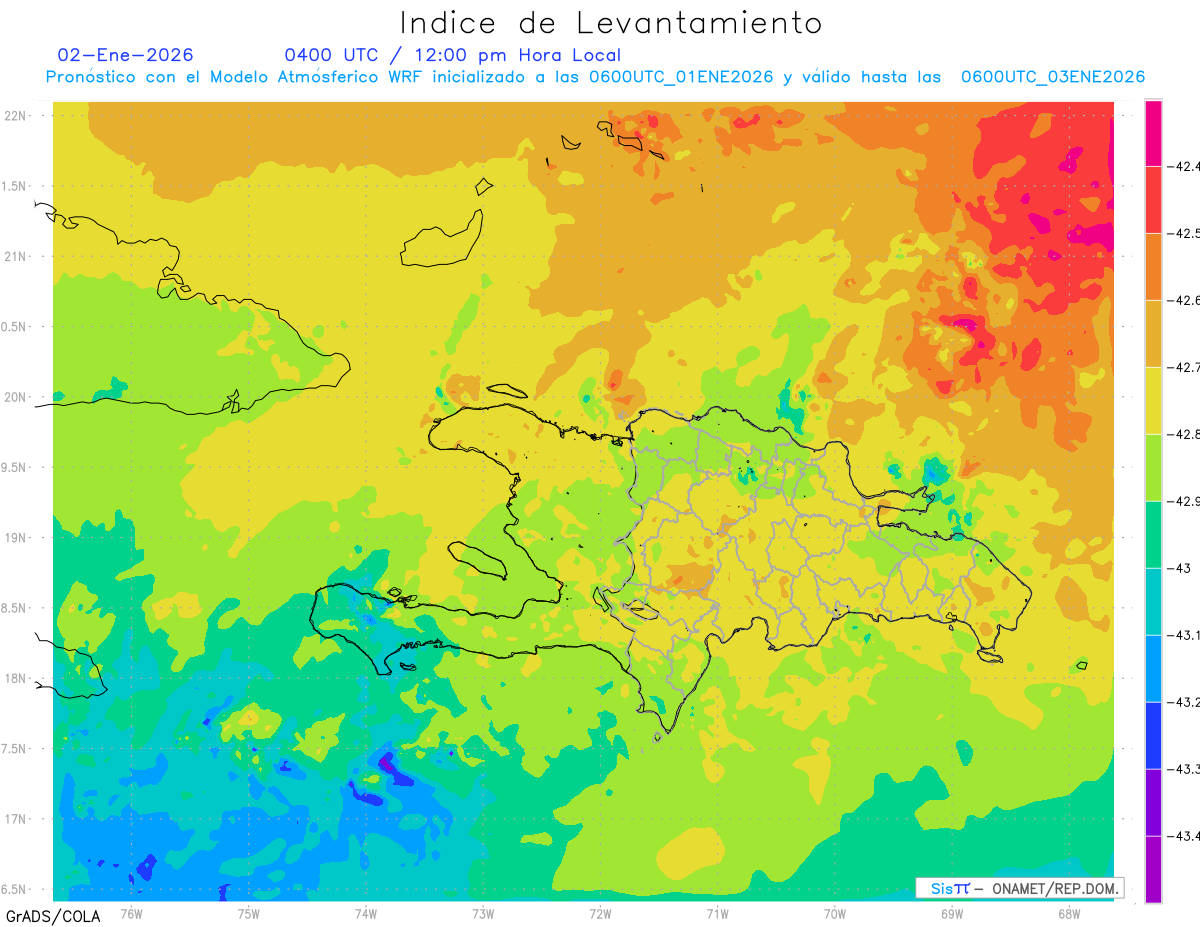
Task: Click the '20N' latitude label
Action: (x=16, y=397)
